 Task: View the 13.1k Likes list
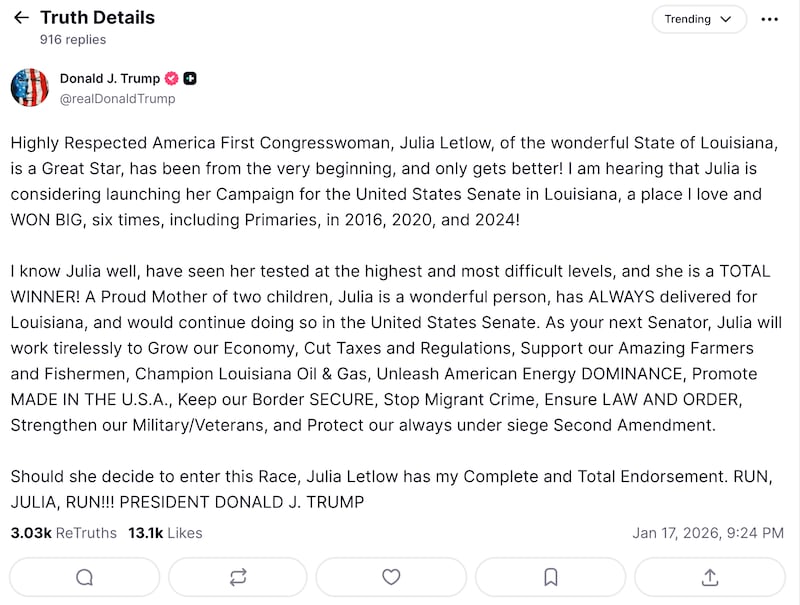[x=165, y=533]
